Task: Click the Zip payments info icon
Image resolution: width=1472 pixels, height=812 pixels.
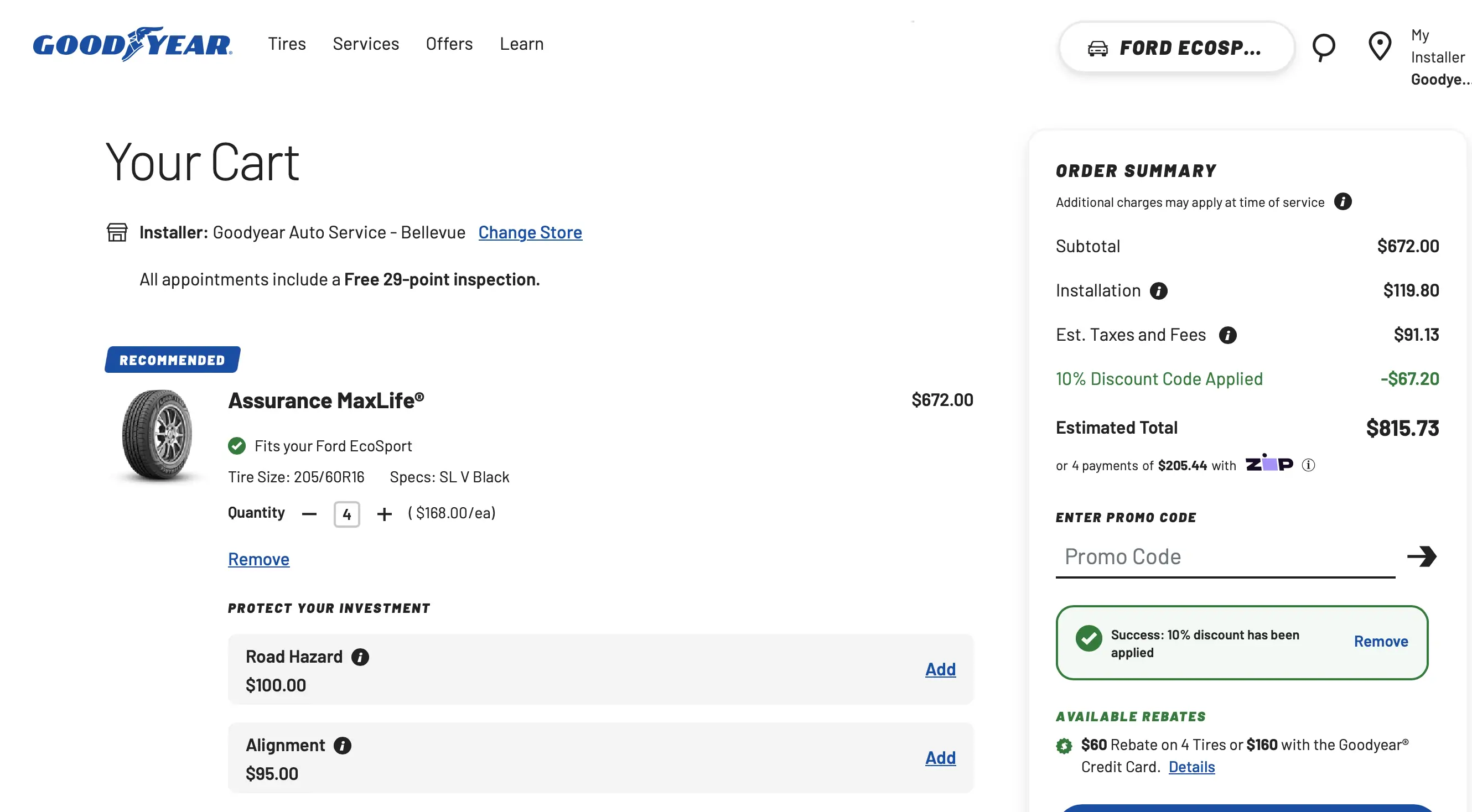Action: coord(1309,465)
